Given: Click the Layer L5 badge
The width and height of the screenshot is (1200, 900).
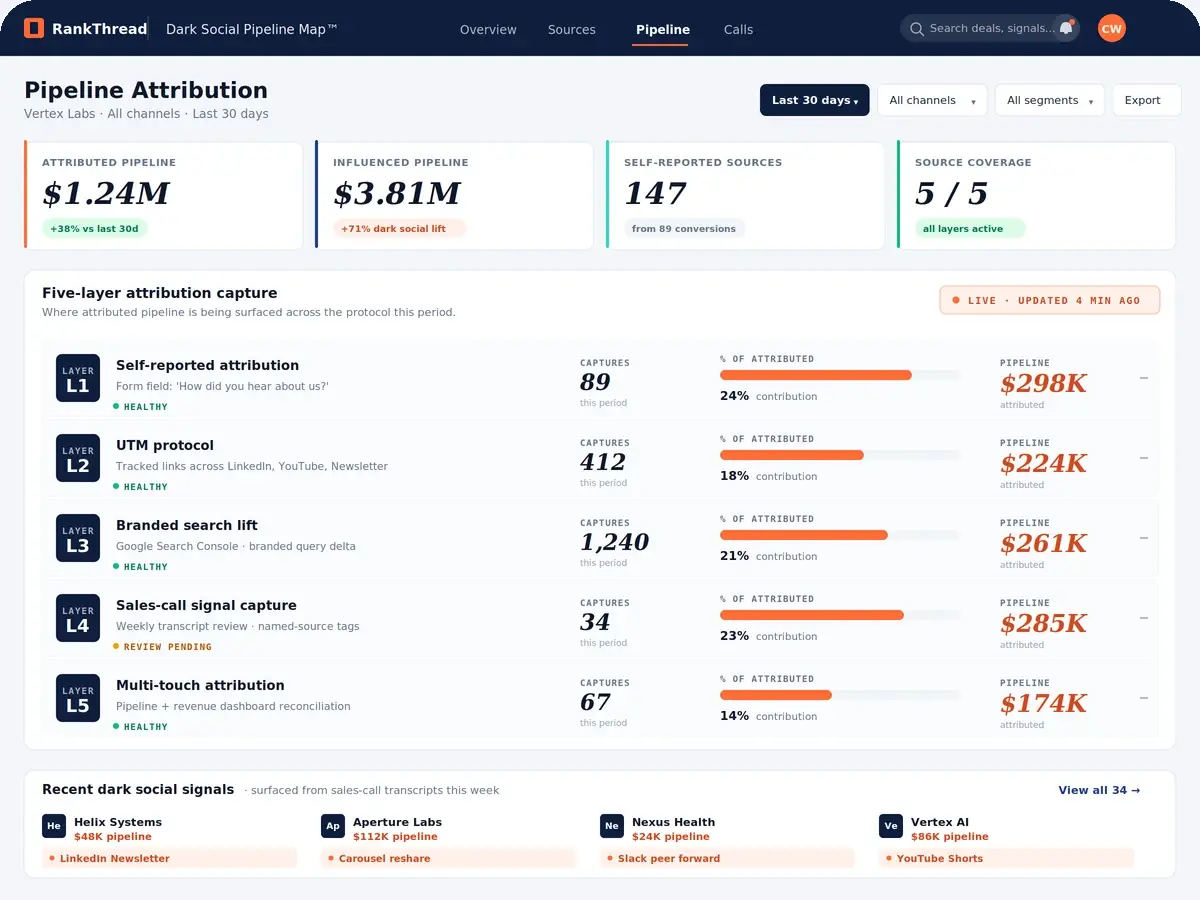Looking at the screenshot, I should coord(78,698).
